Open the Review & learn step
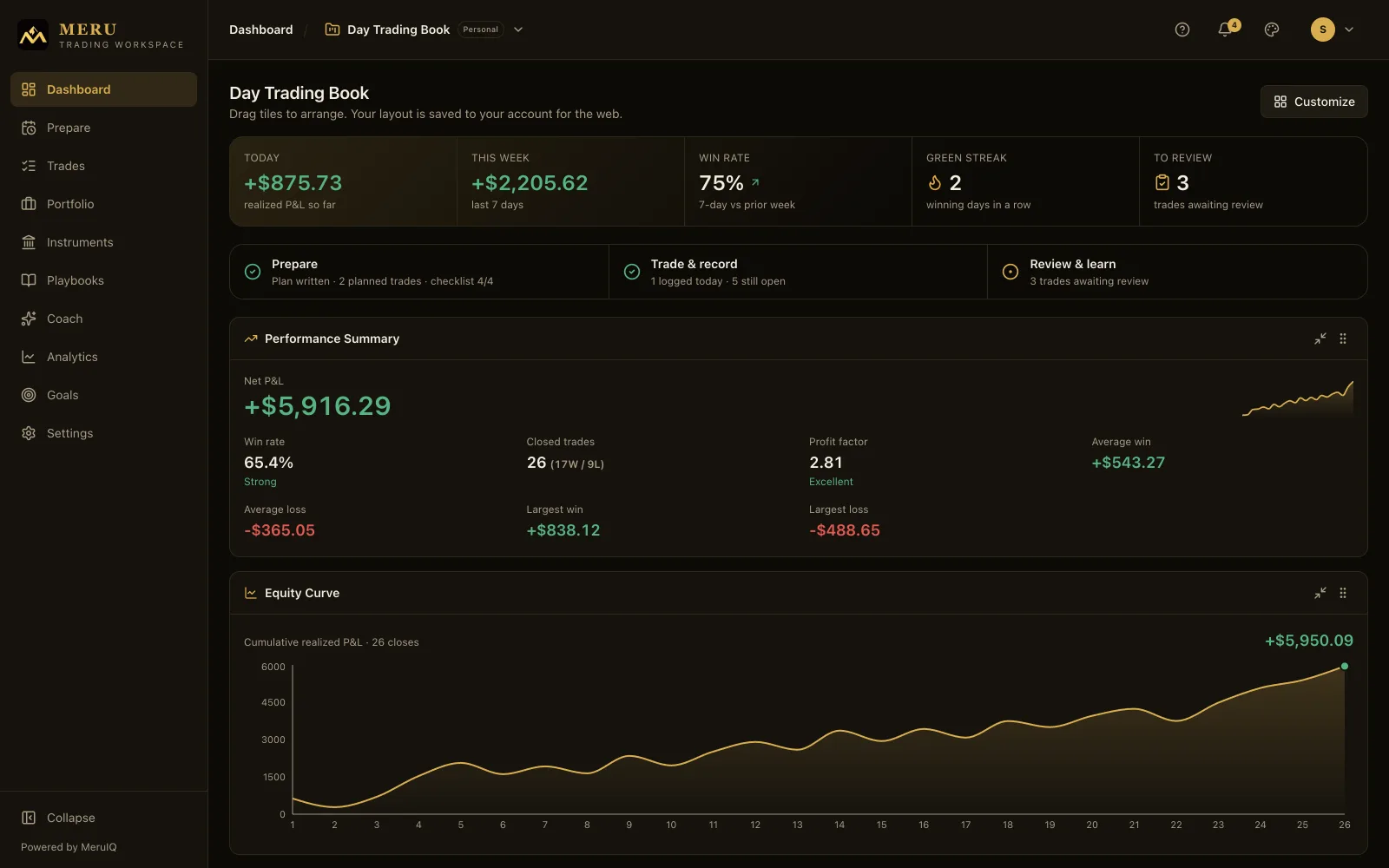The width and height of the screenshot is (1389, 868). (1177, 272)
